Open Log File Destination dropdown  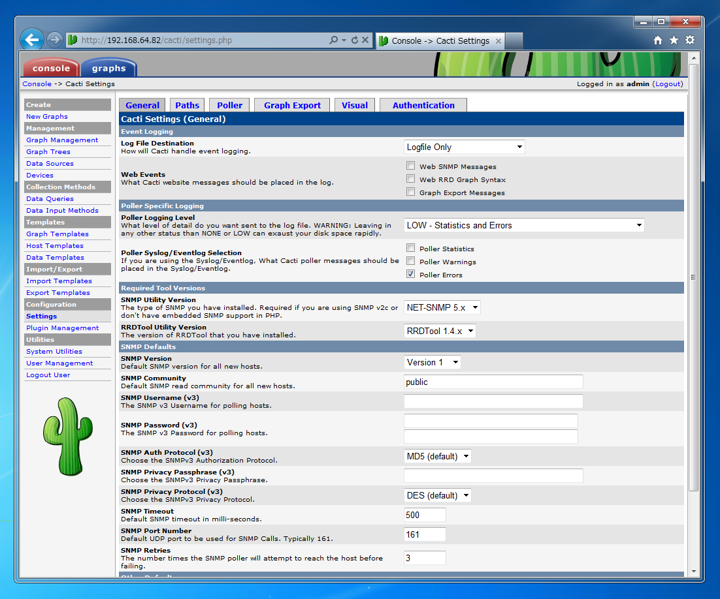pyautogui.click(x=464, y=147)
